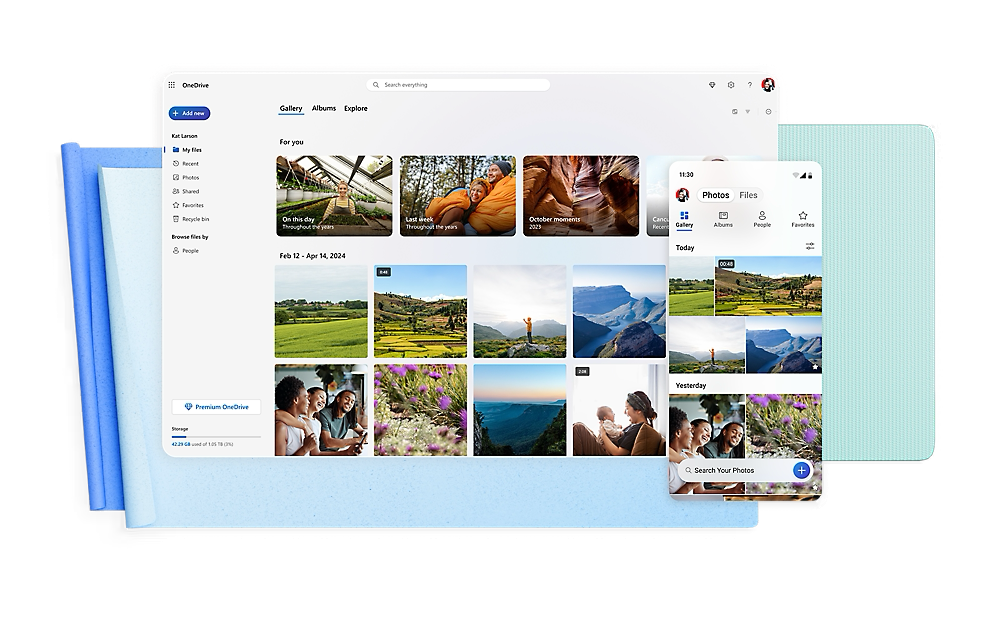Open the account profile picture menu
Image resolution: width=1000 pixels, height=642 pixels.
[767, 86]
